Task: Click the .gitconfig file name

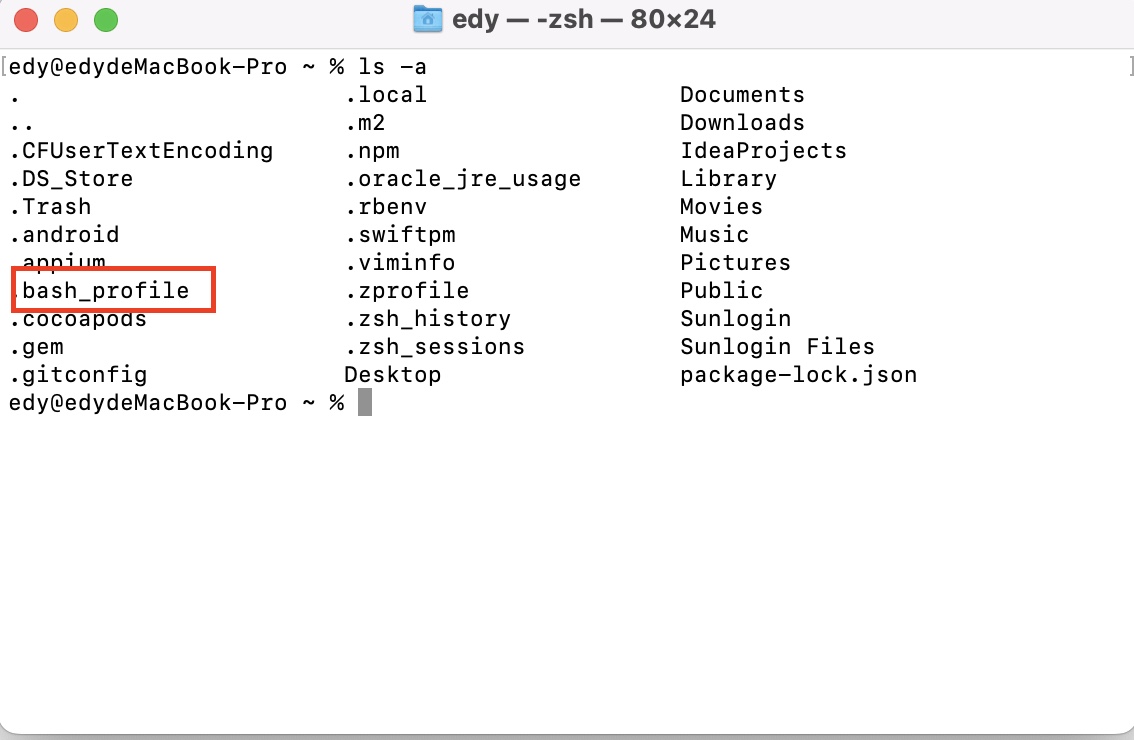Action: tap(78, 375)
